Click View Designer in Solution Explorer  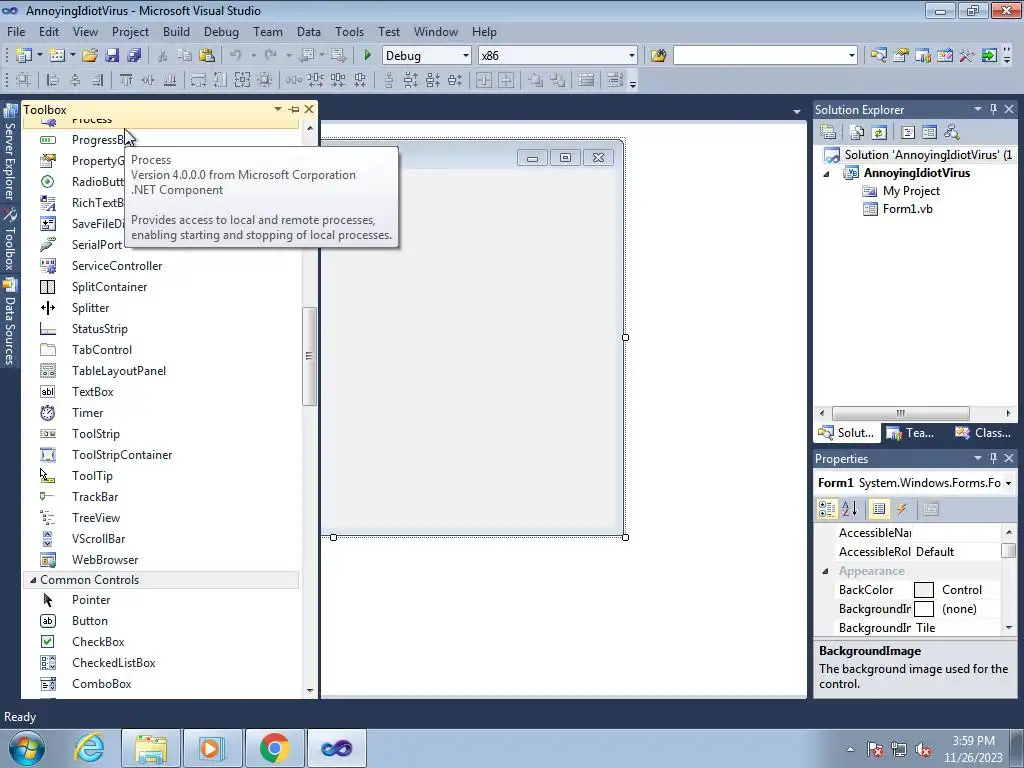tap(929, 132)
